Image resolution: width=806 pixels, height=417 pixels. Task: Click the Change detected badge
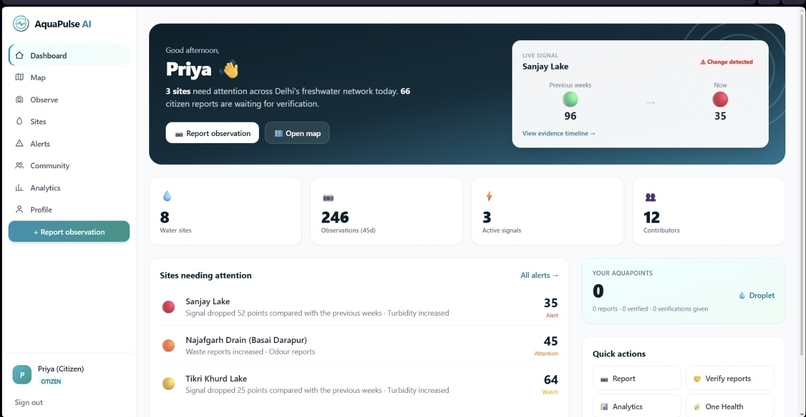tap(726, 62)
